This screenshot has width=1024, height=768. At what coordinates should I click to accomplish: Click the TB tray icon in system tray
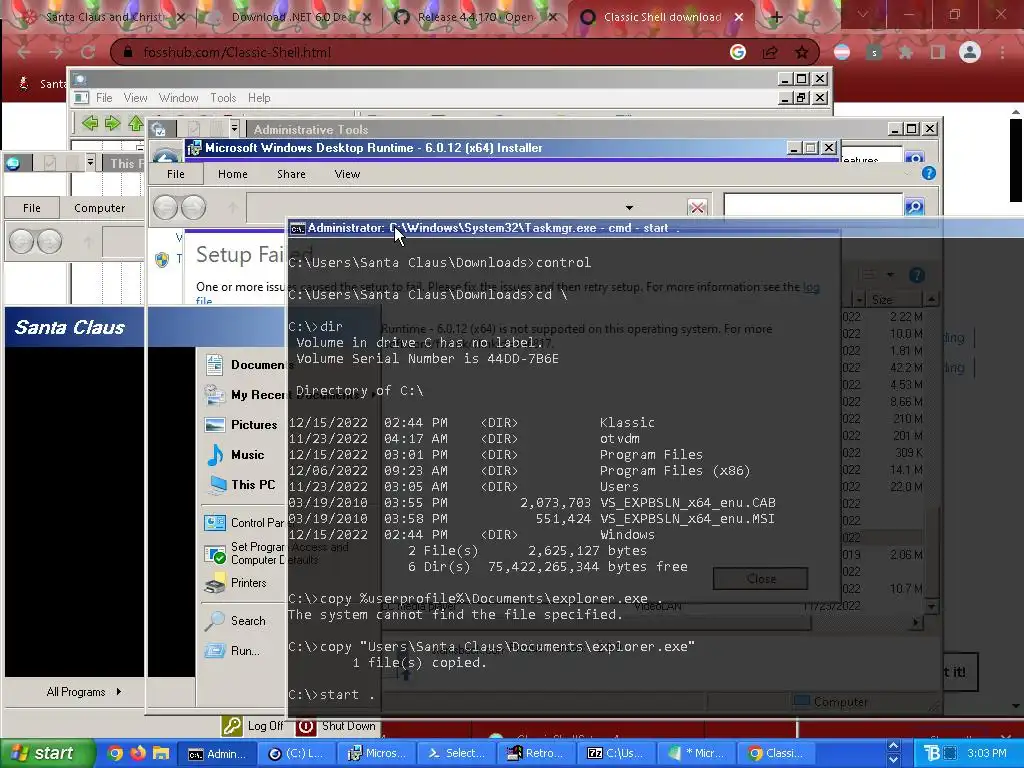[x=931, y=754]
